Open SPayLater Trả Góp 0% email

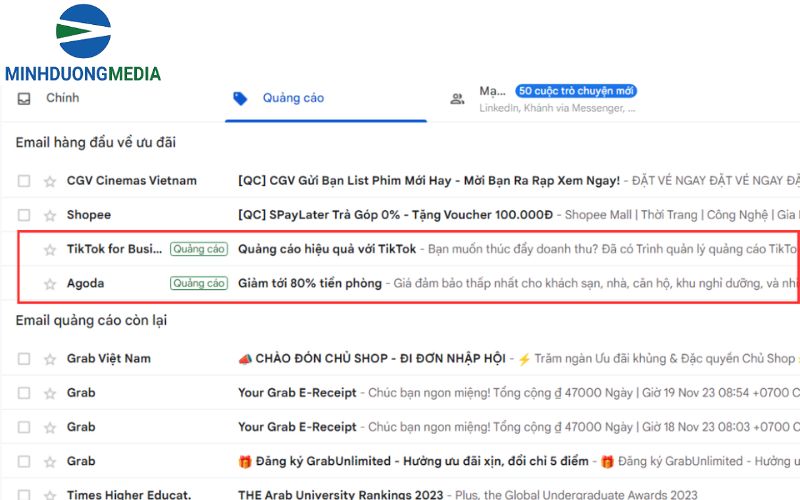(395, 215)
